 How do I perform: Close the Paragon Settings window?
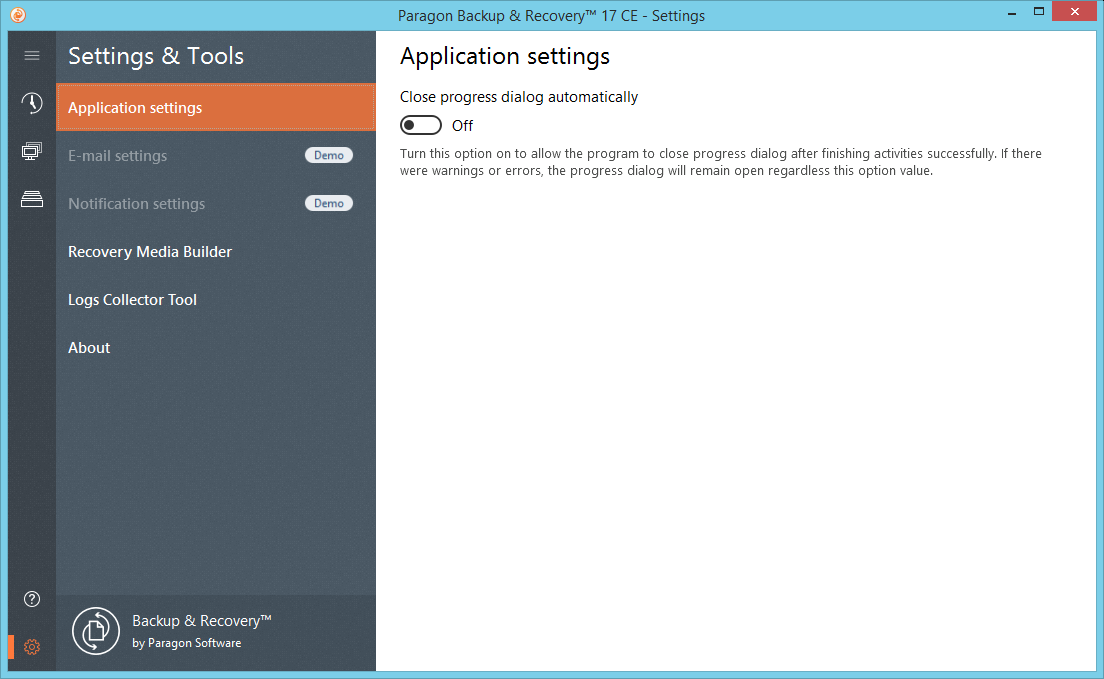click(1074, 11)
